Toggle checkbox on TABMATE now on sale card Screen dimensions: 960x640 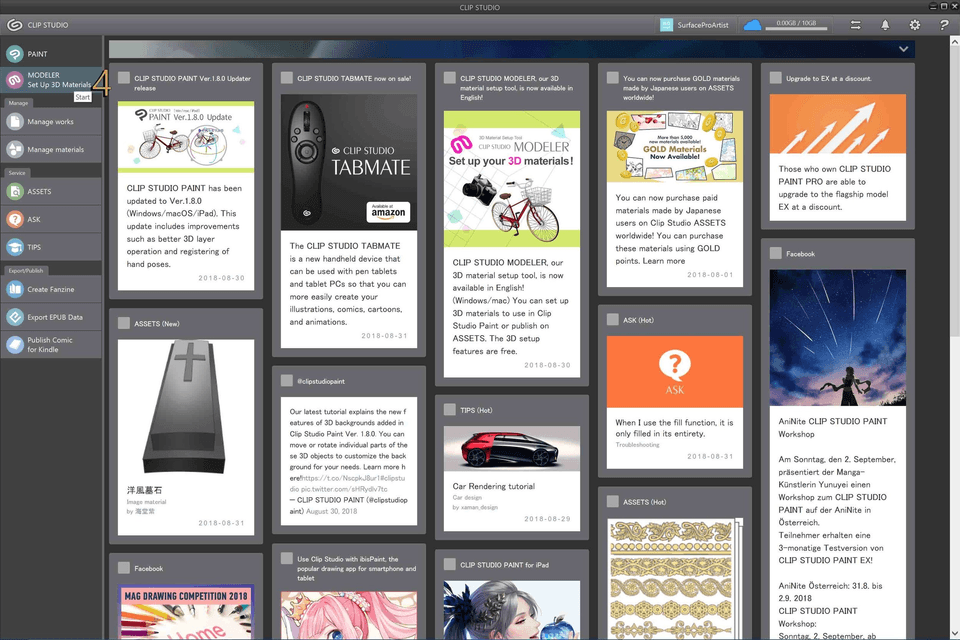point(287,78)
